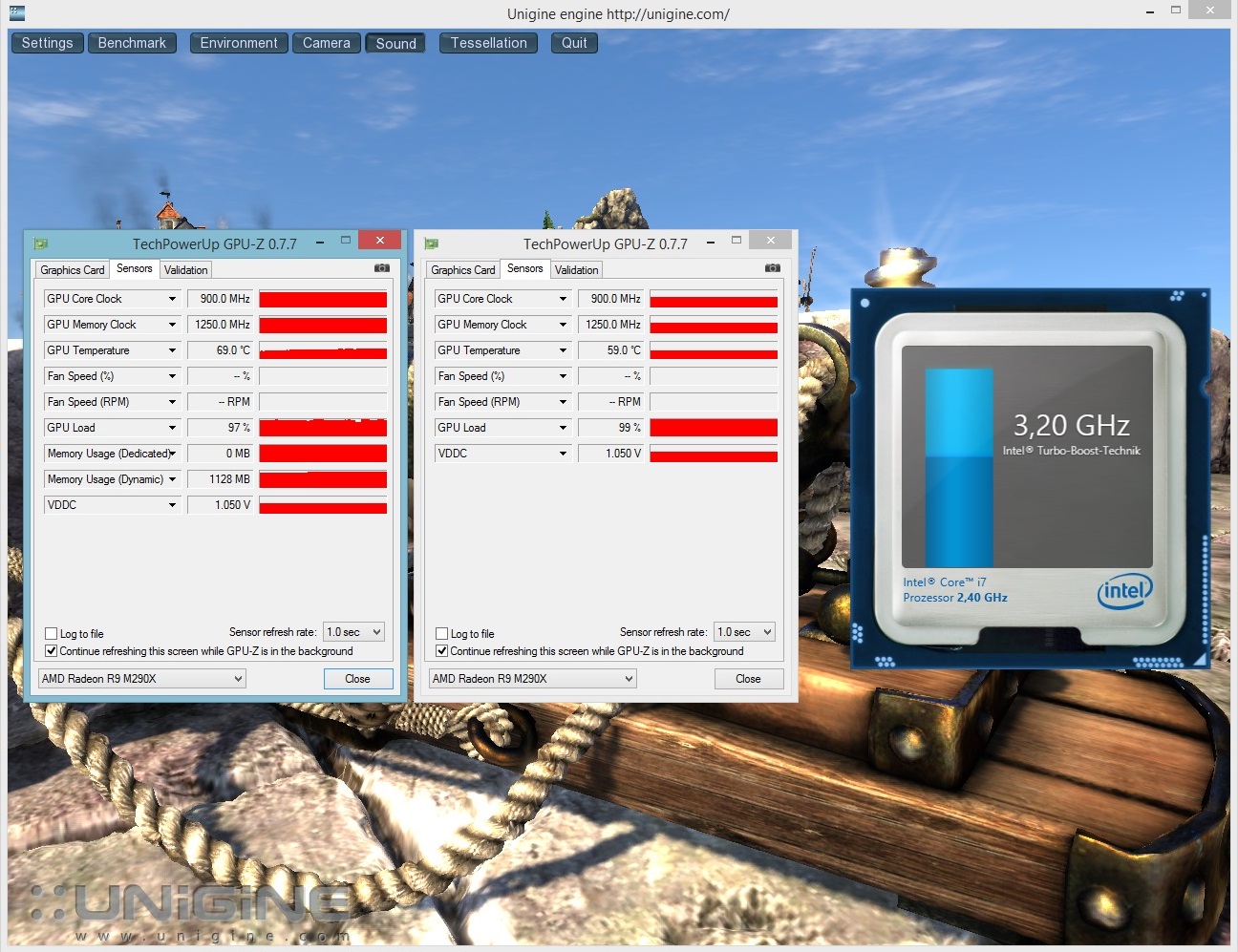Click GPU Core Clock graph bar in right GPU-Z

714,299
